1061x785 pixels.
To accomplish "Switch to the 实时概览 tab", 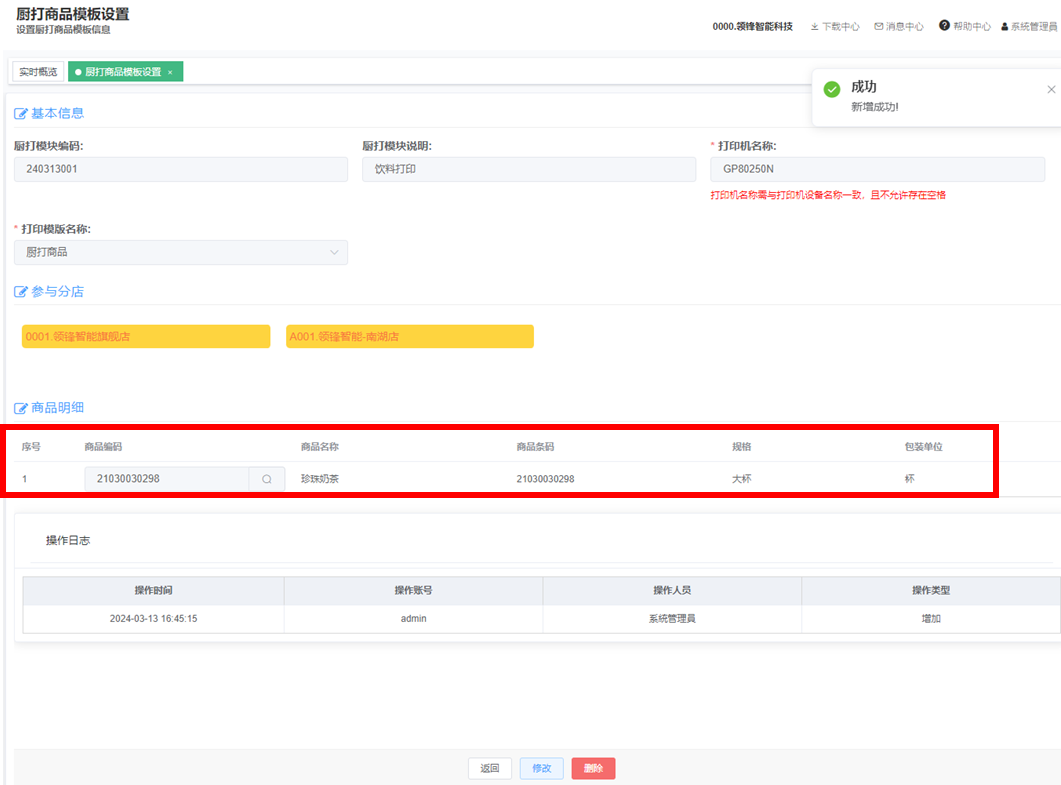I will click(39, 72).
